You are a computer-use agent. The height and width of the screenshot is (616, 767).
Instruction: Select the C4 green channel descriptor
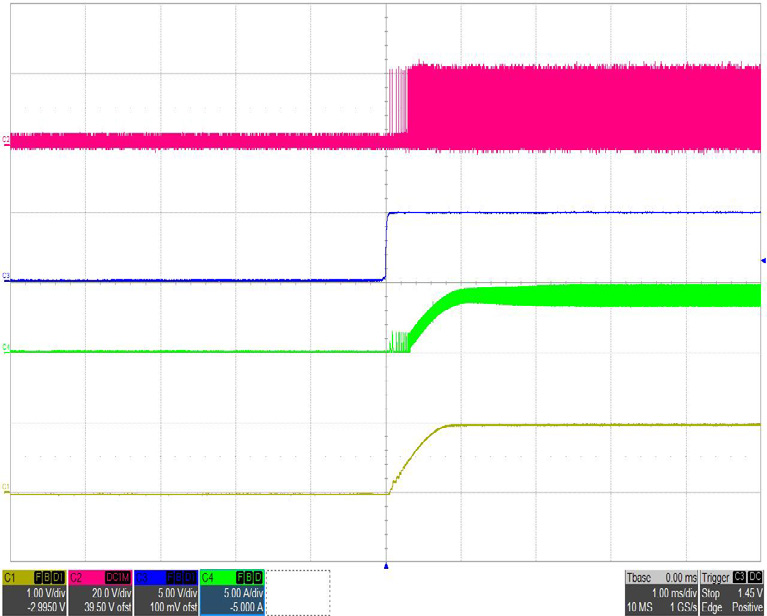231,591
